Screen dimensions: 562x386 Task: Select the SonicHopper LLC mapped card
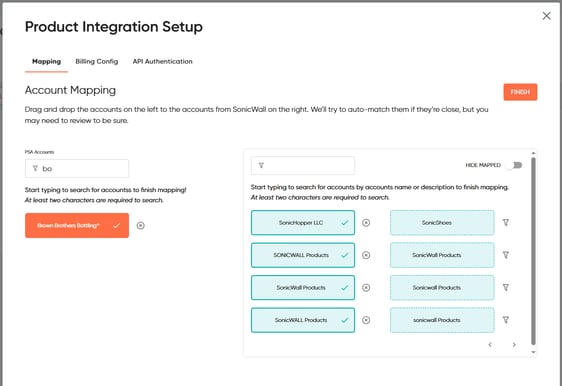click(303, 223)
